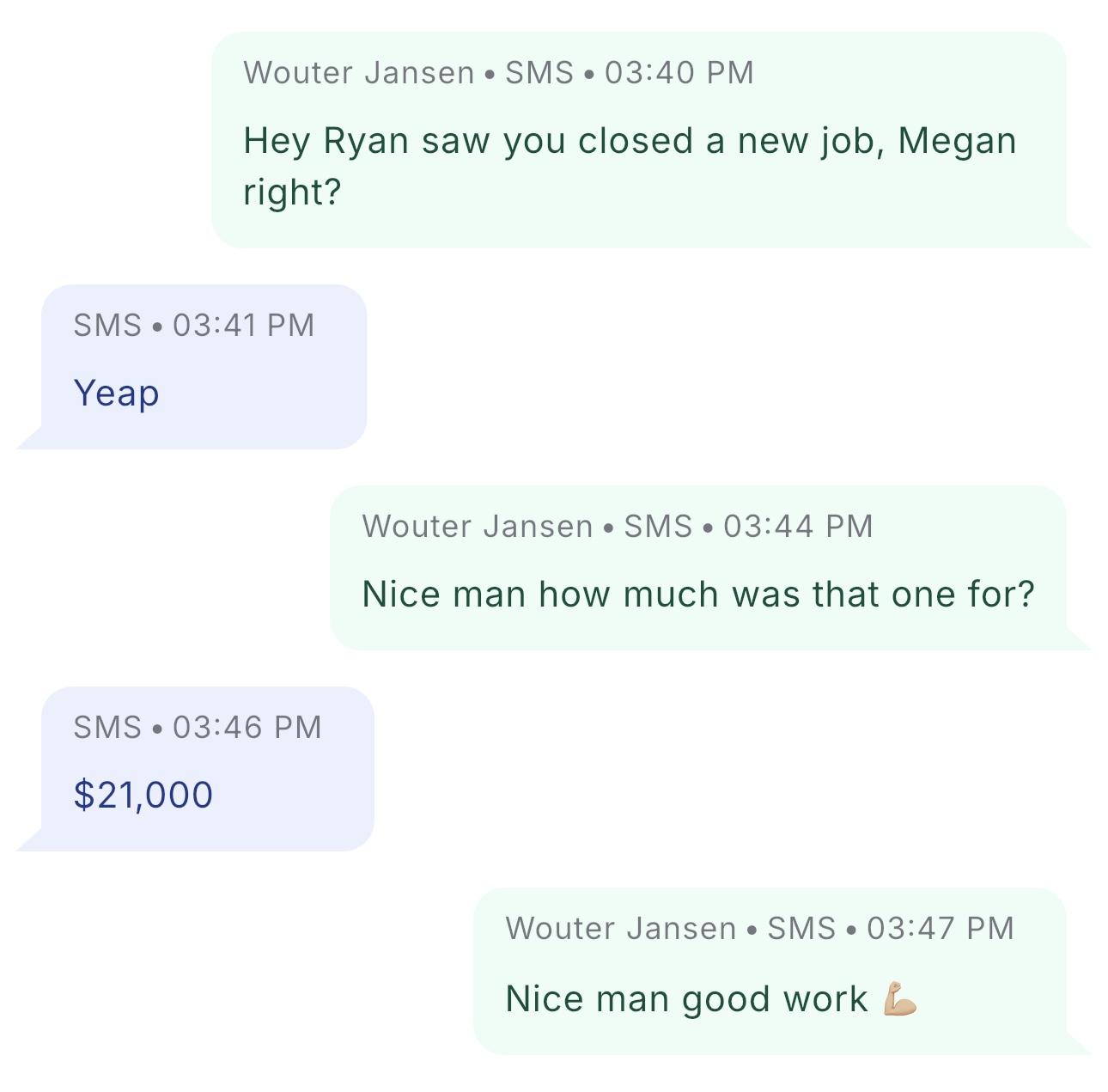Select the 03:47 PM timestamp
Image resolution: width=1108 pixels, height=1092 pixels.
point(941,929)
